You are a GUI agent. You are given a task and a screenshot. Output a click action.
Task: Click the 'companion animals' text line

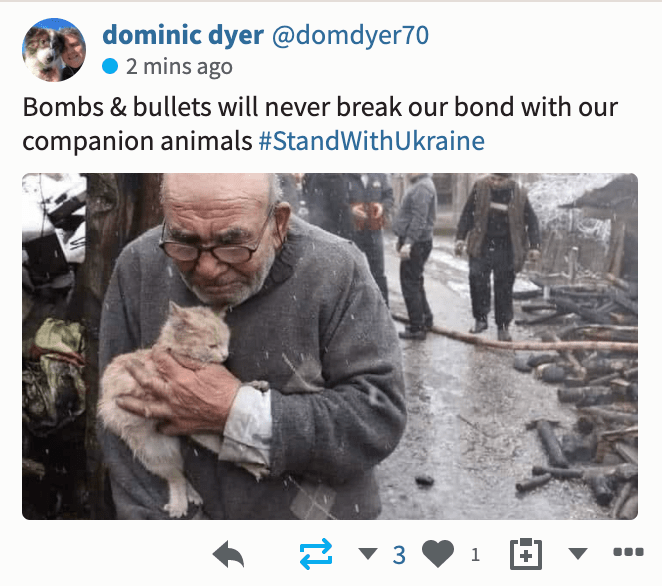pyautogui.click(x=137, y=141)
